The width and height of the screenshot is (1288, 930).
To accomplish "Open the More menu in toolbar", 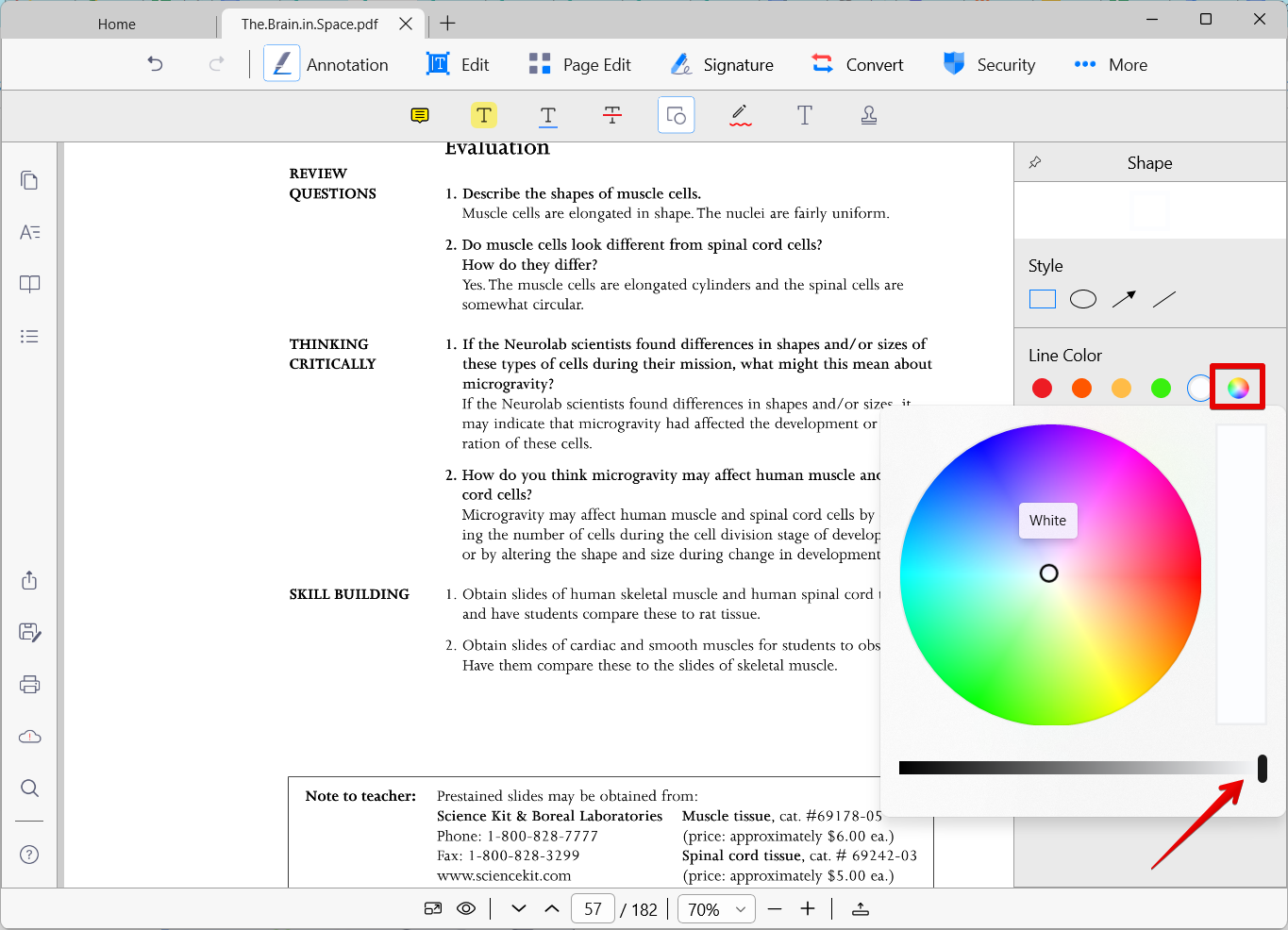I will (1111, 65).
